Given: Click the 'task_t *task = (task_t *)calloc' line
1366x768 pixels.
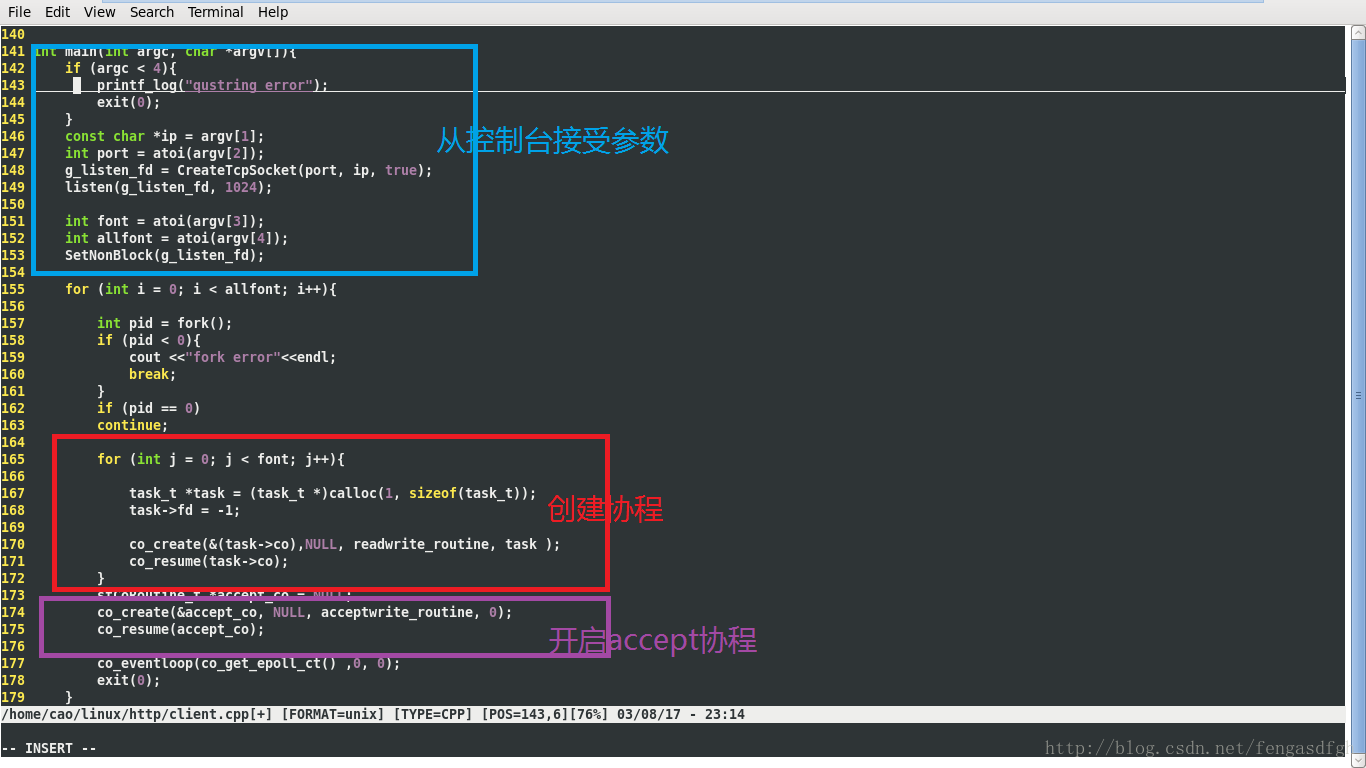Looking at the screenshot, I should coord(333,493).
